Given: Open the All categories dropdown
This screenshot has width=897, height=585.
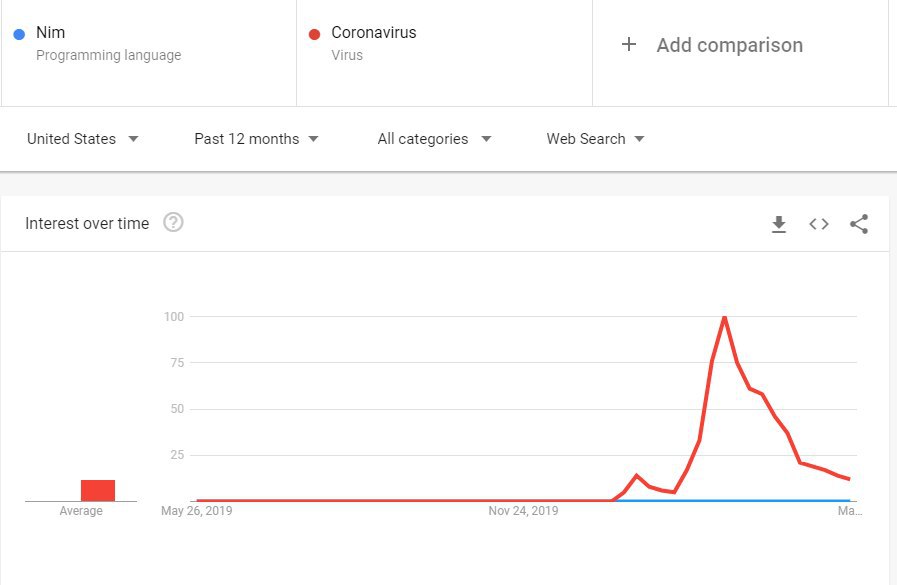Looking at the screenshot, I should pyautogui.click(x=434, y=139).
